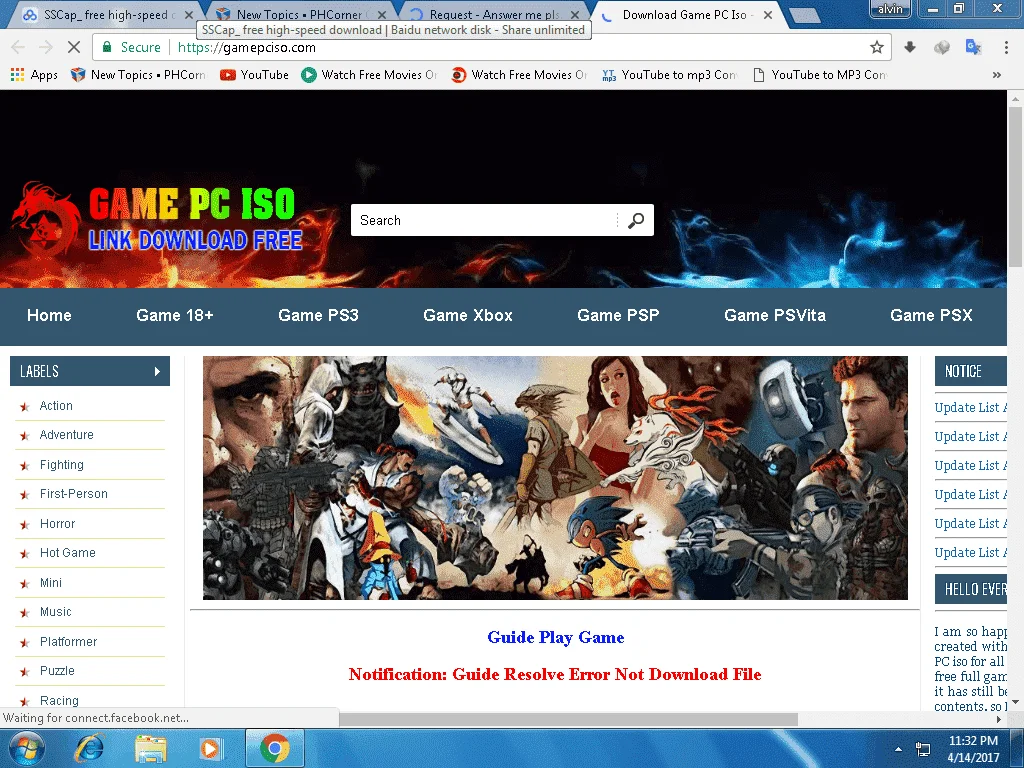Open Game PS3 menu item
Viewport: 1024px width, 768px height.
[318, 315]
